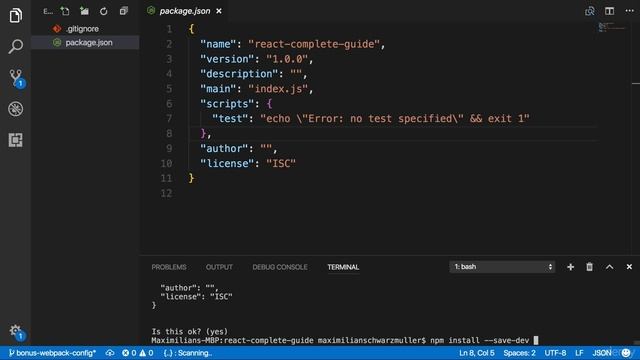
Task: Close the terminal panel
Action: coord(629,267)
